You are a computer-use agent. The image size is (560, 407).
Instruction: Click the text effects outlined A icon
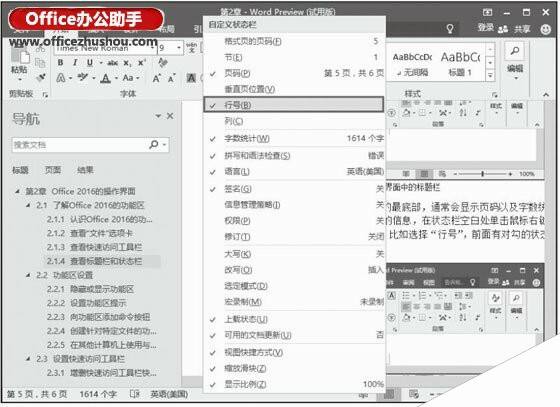pyautogui.click(x=61, y=77)
